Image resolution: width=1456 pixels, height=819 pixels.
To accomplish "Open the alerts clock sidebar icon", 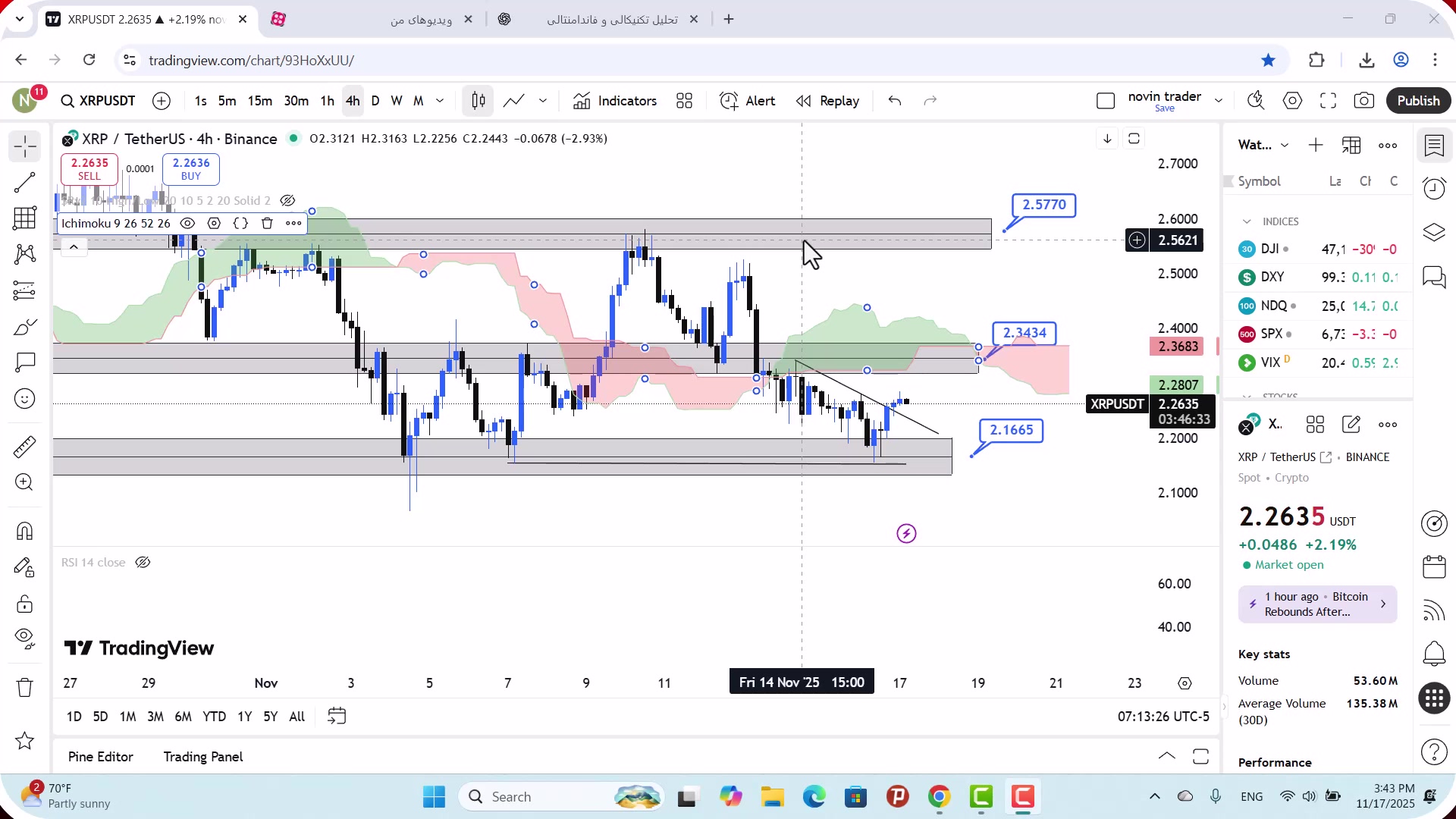I will tap(1434, 188).
